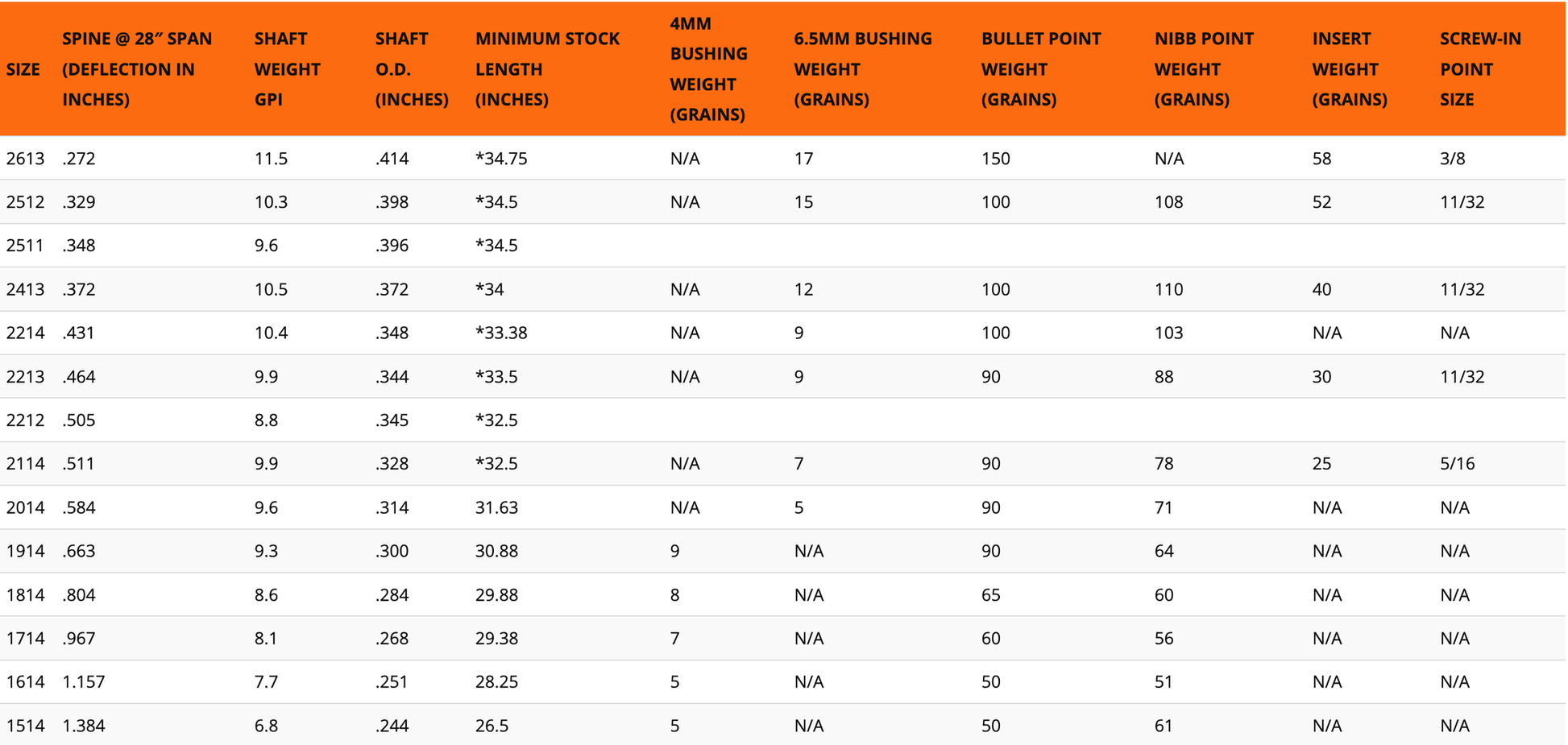The width and height of the screenshot is (1568, 745).
Task: Click the 4MM BUSHING WEIGHT header
Action: [x=709, y=69]
